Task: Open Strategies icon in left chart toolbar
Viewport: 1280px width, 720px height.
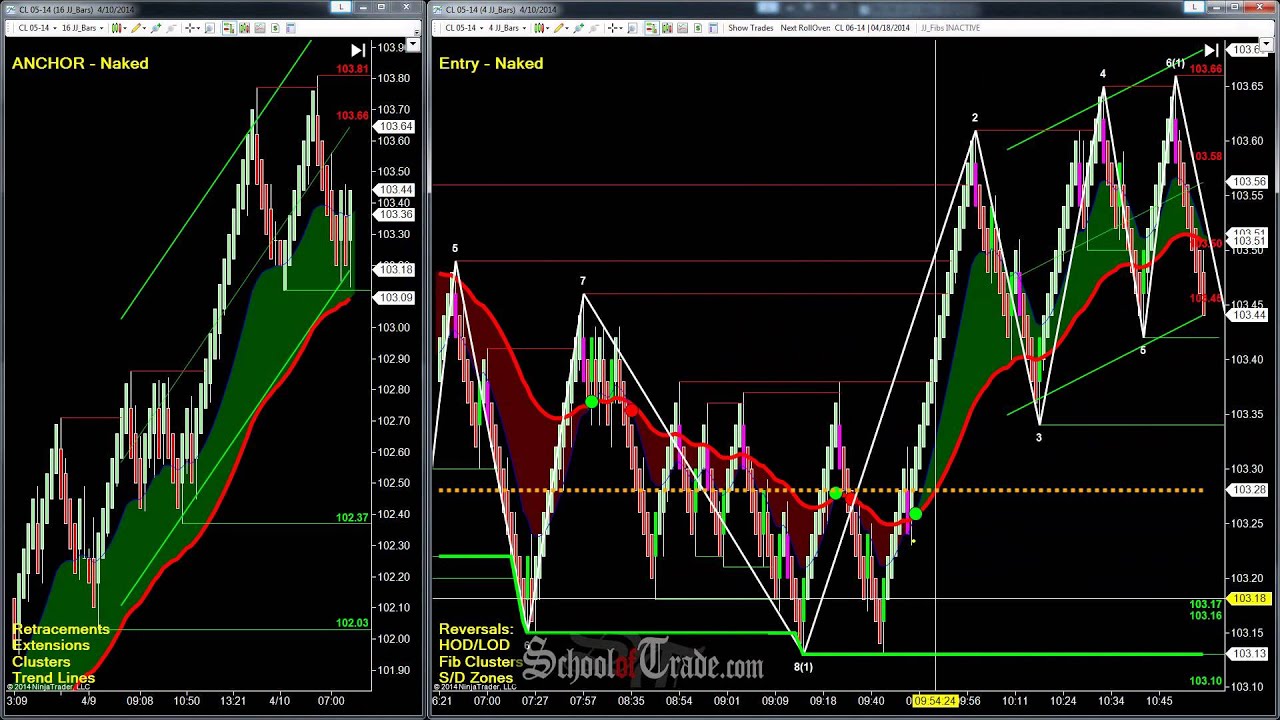Action: 275,28
